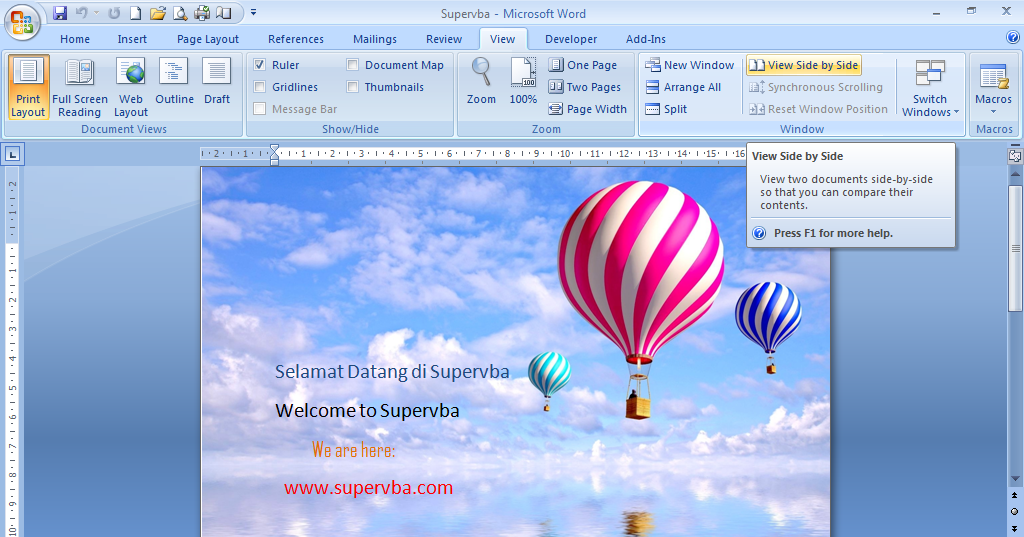Enable the Gridlines checkbox

(259, 87)
